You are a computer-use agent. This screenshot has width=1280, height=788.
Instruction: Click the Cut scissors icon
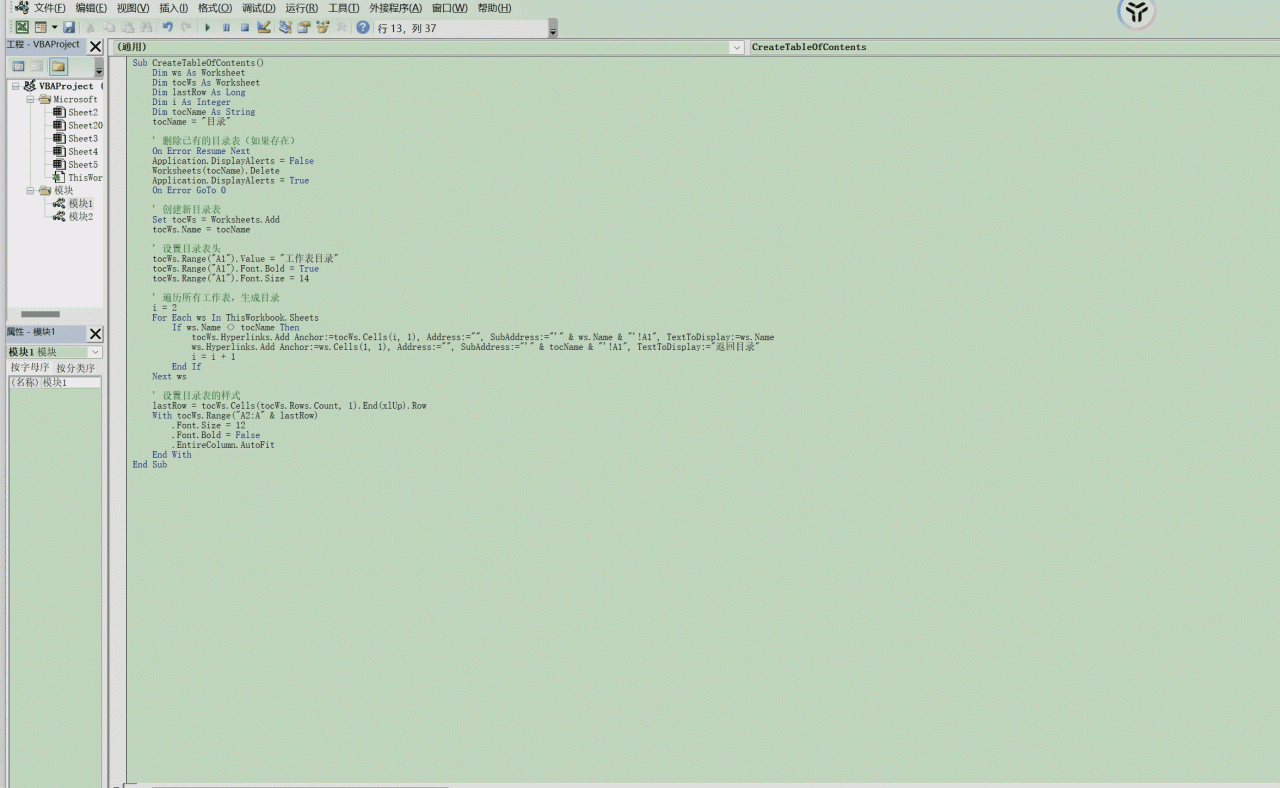coord(91,28)
